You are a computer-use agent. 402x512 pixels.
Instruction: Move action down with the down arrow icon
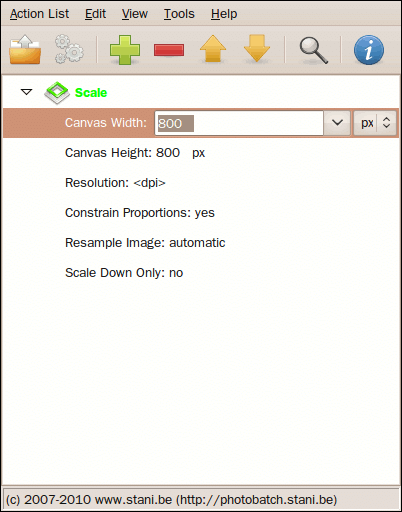[257, 49]
